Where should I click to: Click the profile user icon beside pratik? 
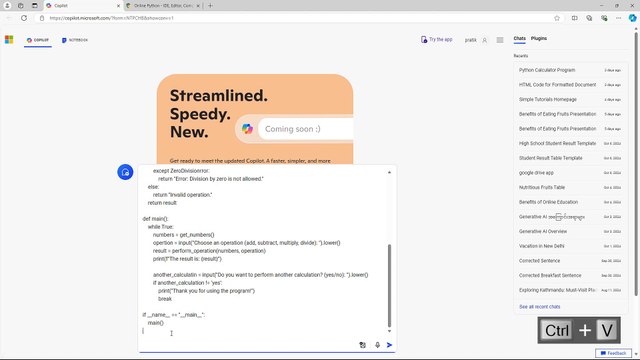pos(484,40)
